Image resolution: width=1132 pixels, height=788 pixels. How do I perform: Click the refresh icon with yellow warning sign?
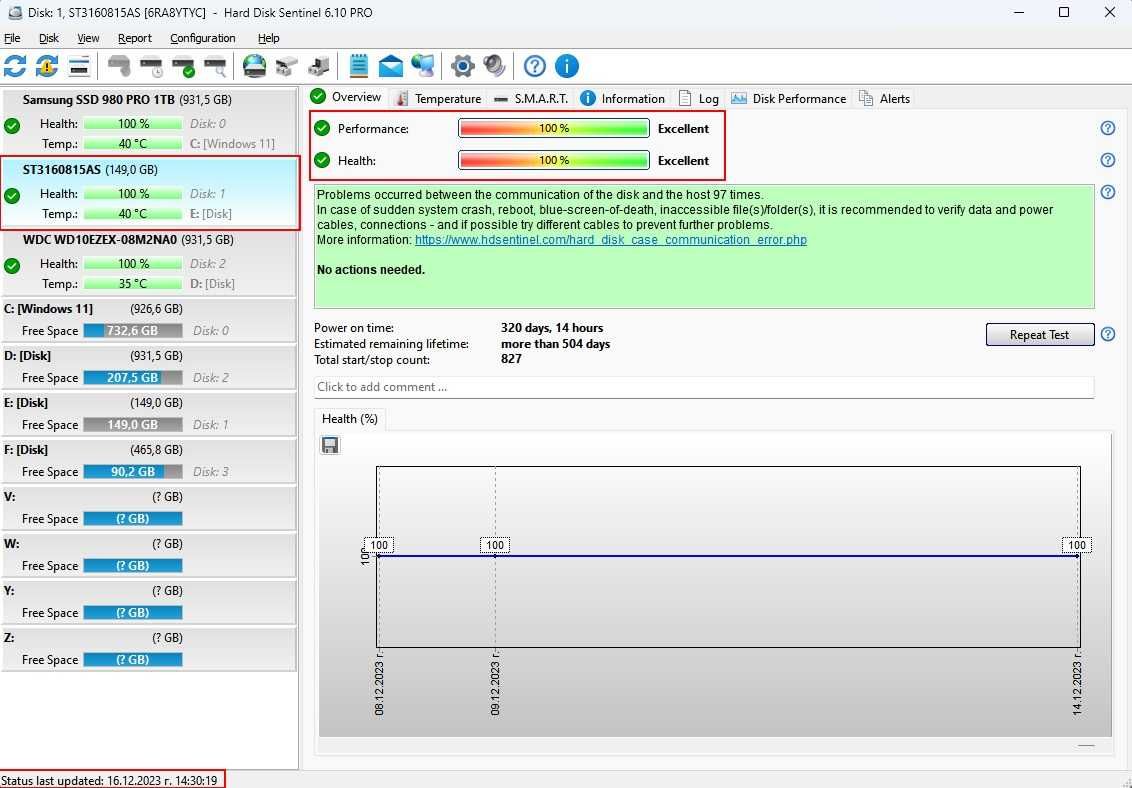[x=47, y=66]
